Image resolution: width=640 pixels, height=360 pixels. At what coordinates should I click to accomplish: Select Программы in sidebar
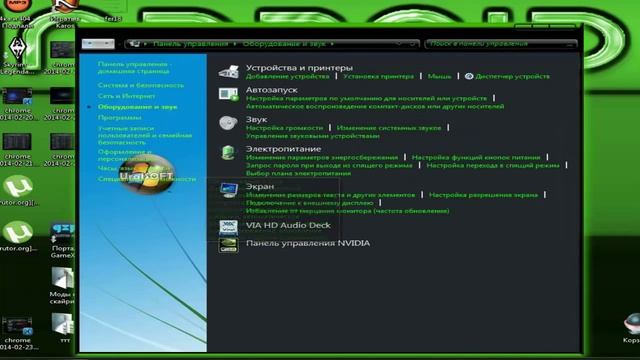click(120, 118)
